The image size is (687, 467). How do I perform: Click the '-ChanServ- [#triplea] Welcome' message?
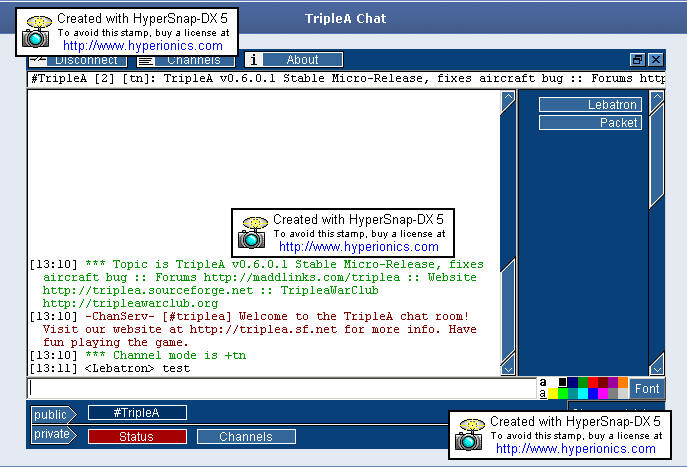[254, 329]
